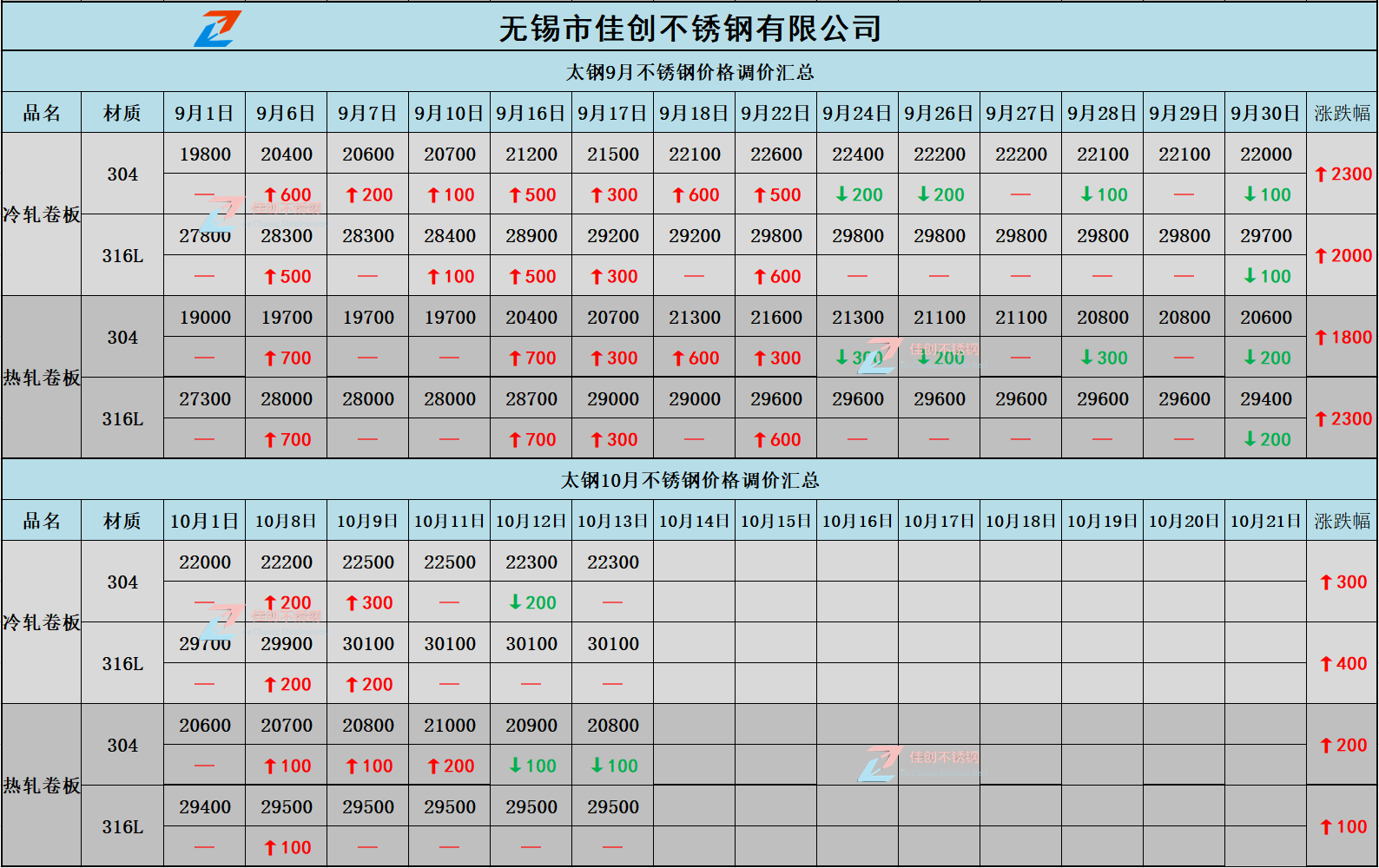The width and height of the screenshot is (1379, 868).
Task: Select the price cell 21200
Action: coord(531,154)
